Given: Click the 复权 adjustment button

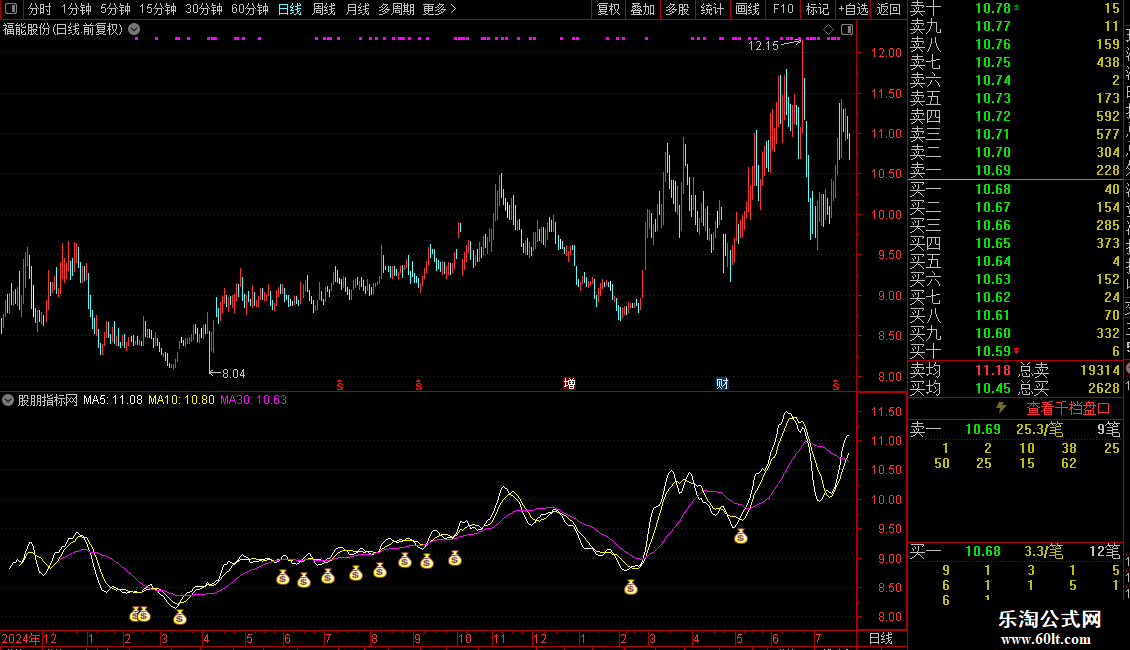Looking at the screenshot, I should click(608, 9).
